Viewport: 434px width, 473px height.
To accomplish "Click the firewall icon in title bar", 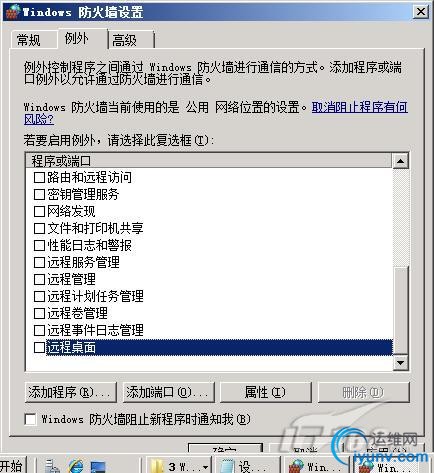I will click(12, 12).
